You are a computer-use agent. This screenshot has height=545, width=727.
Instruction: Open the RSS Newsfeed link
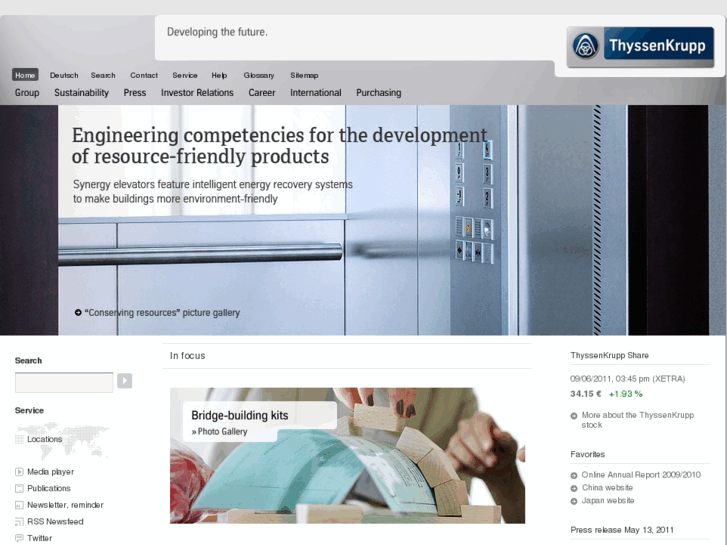tap(55, 522)
